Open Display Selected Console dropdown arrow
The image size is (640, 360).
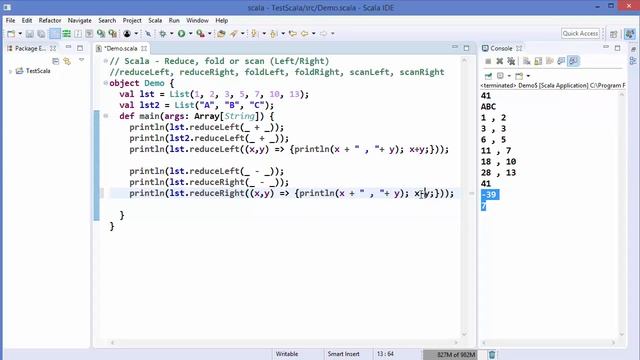click(x=509, y=76)
